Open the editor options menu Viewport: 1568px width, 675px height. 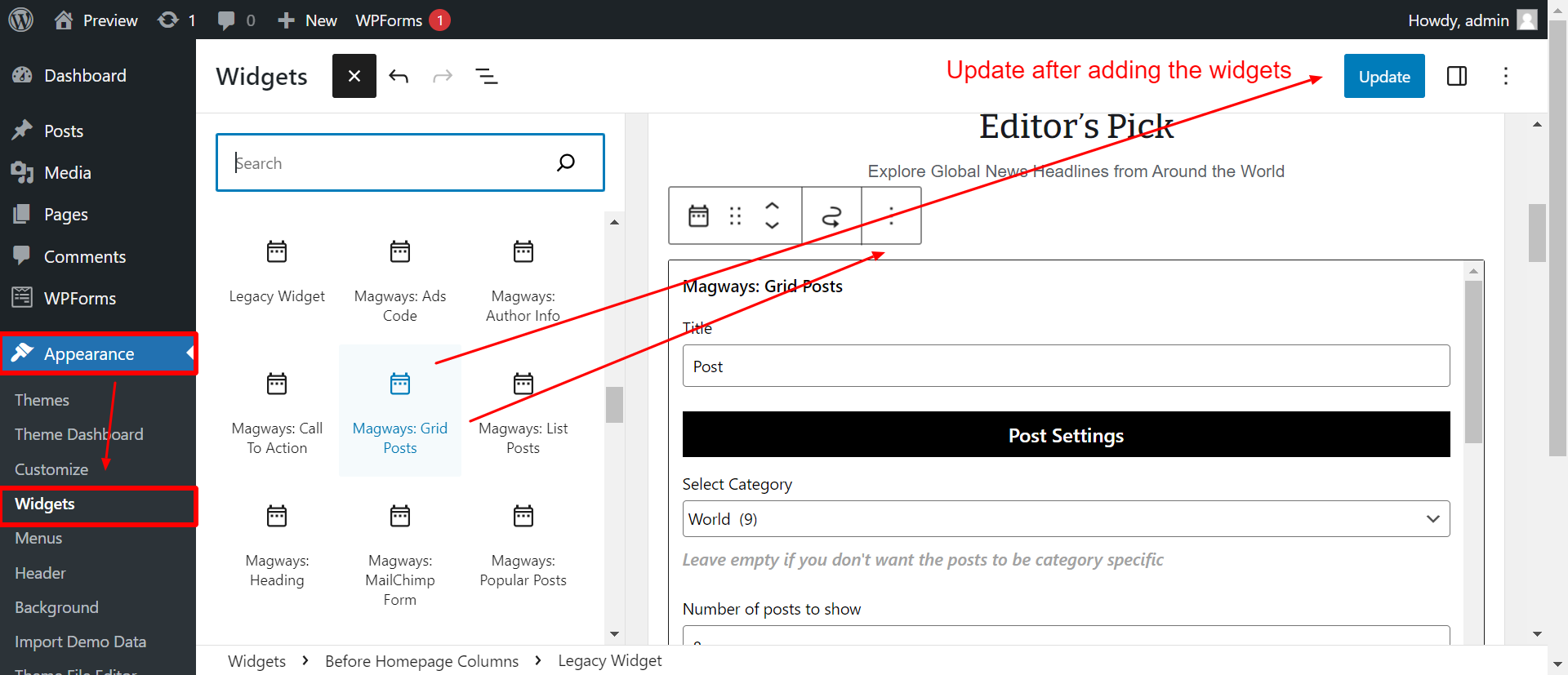pyautogui.click(x=1506, y=76)
